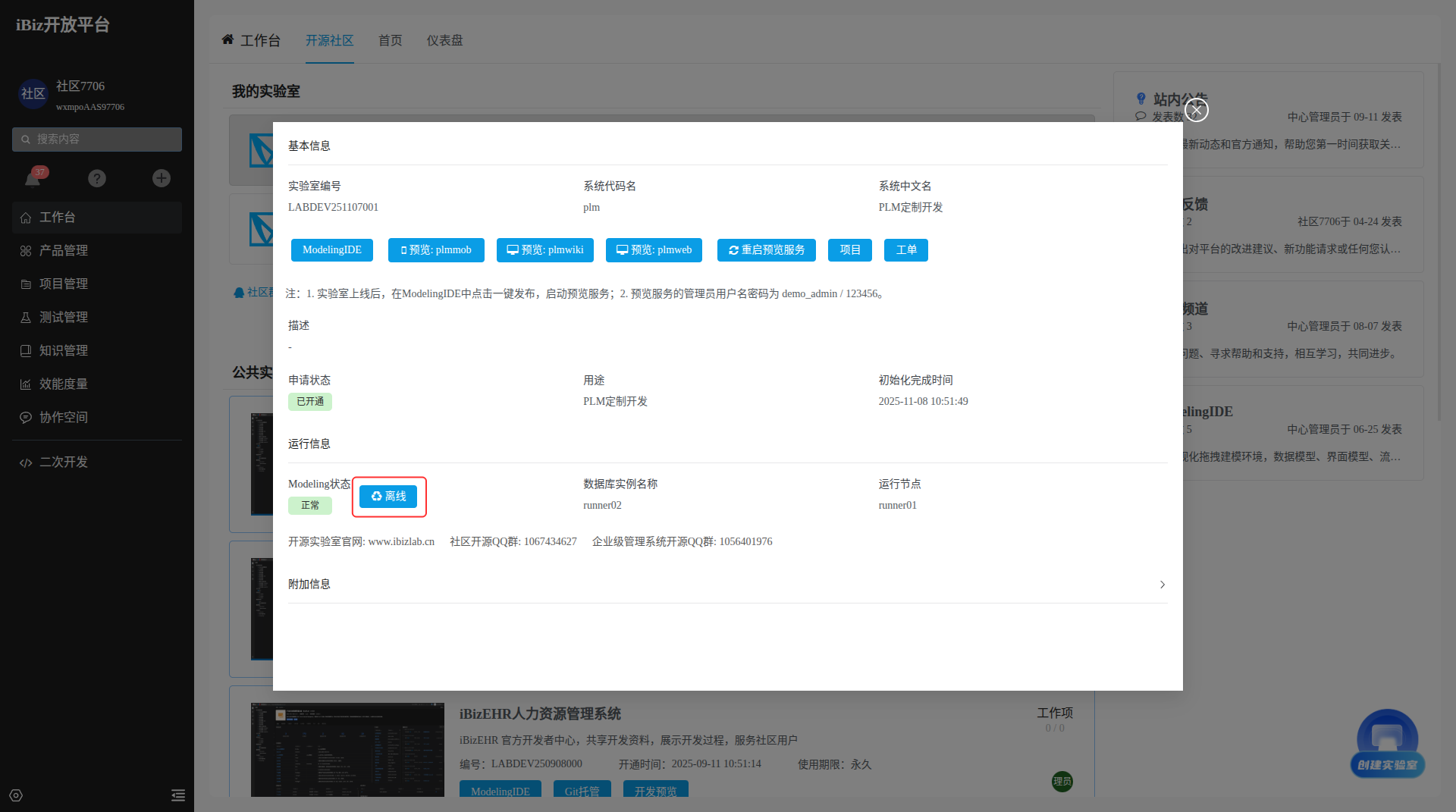Screen dimensions: 1456x812
Task: Open 效能度量 in the sidebar
Action: click(64, 384)
